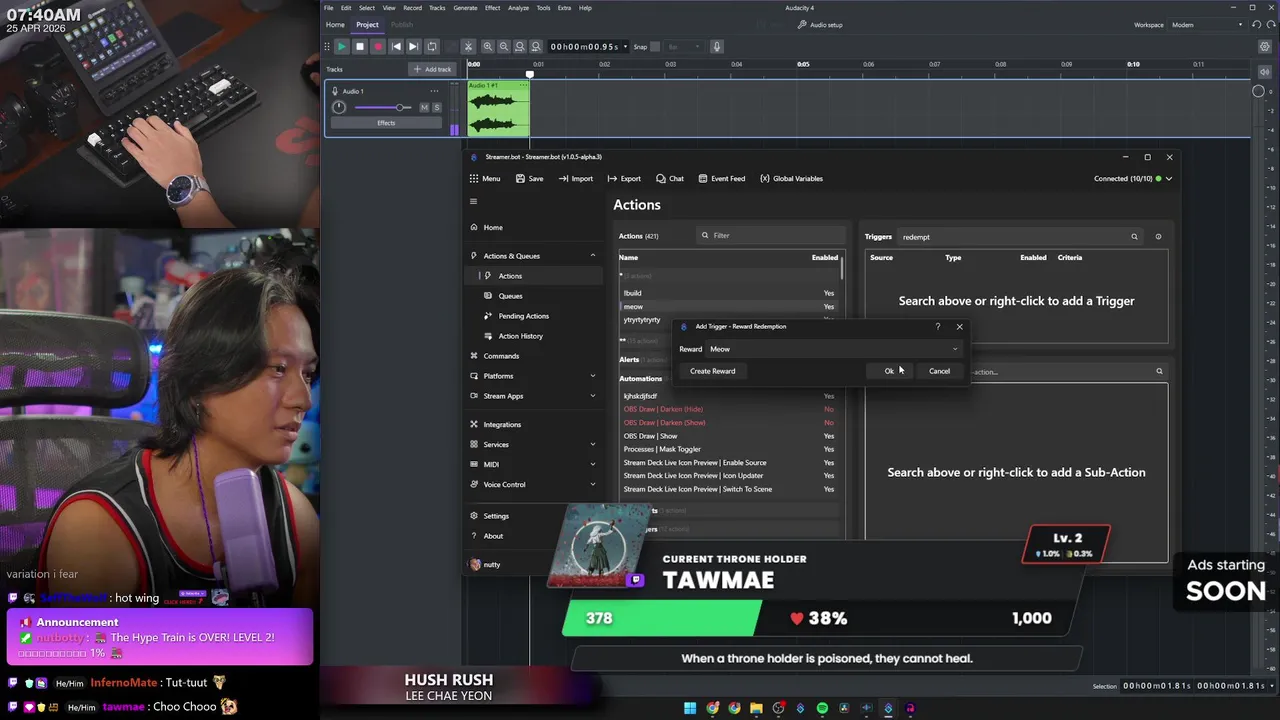
Task: Expand the MIDI section
Action: point(533,464)
